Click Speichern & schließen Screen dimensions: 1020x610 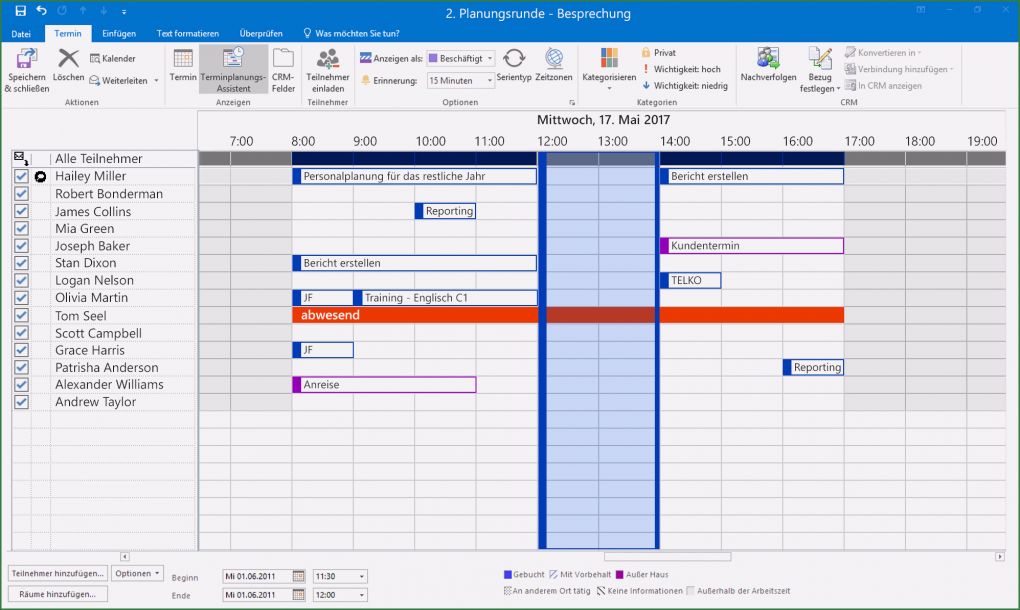[26, 70]
